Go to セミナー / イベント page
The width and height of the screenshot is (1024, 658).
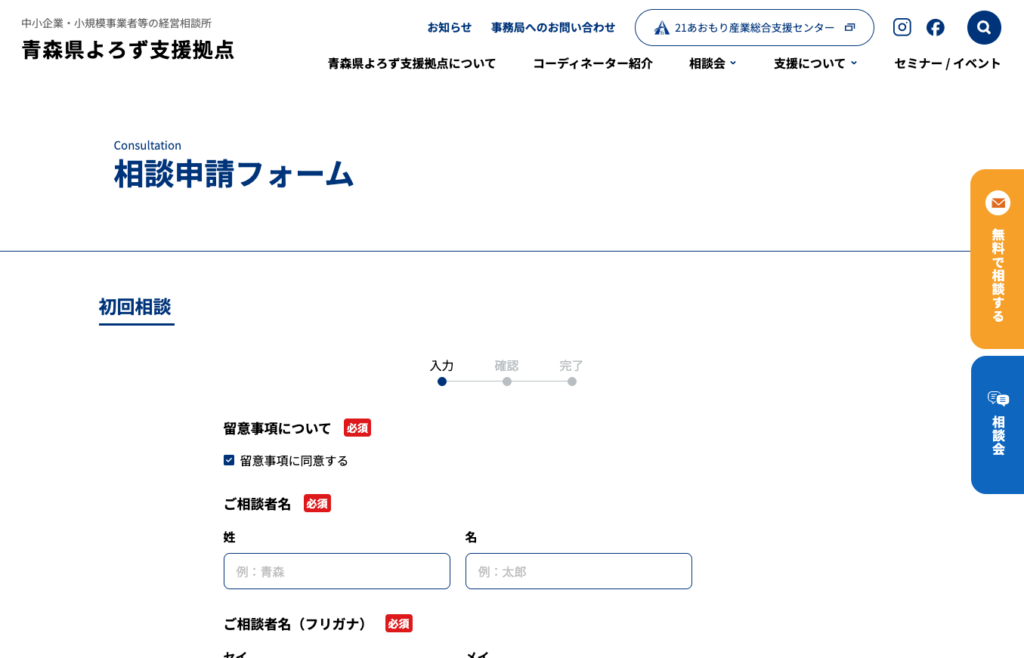pos(946,63)
